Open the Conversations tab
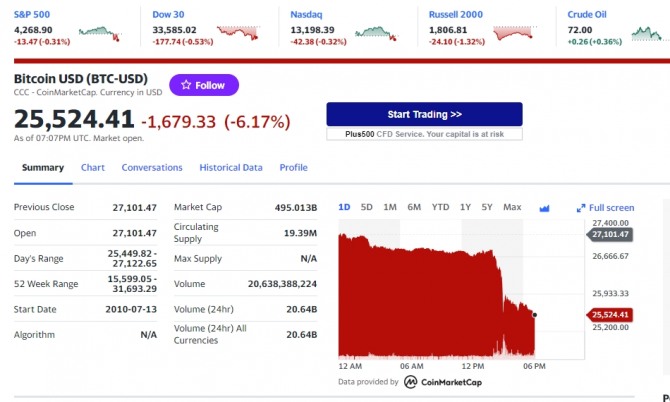The image size is (670, 402). click(x=152, y=167)
